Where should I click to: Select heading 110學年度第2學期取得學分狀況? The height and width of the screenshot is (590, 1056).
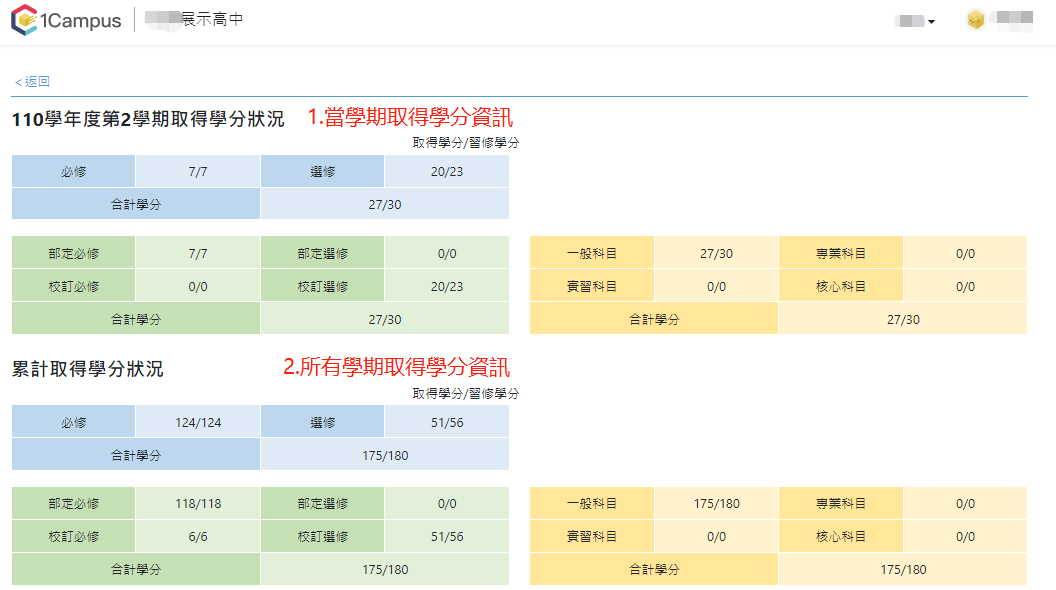(x=148, y=119)
